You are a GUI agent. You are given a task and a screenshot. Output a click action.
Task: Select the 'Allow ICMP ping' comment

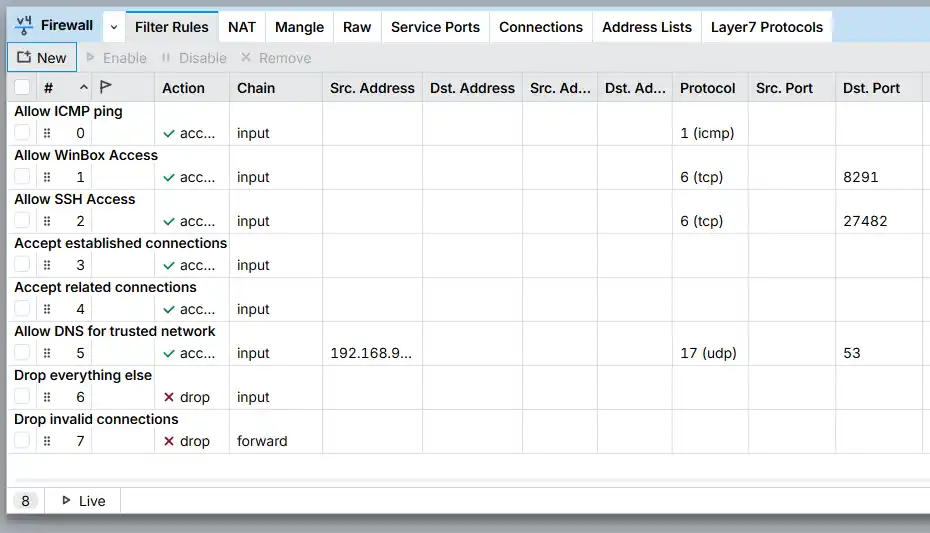click(x=68, y=111)
